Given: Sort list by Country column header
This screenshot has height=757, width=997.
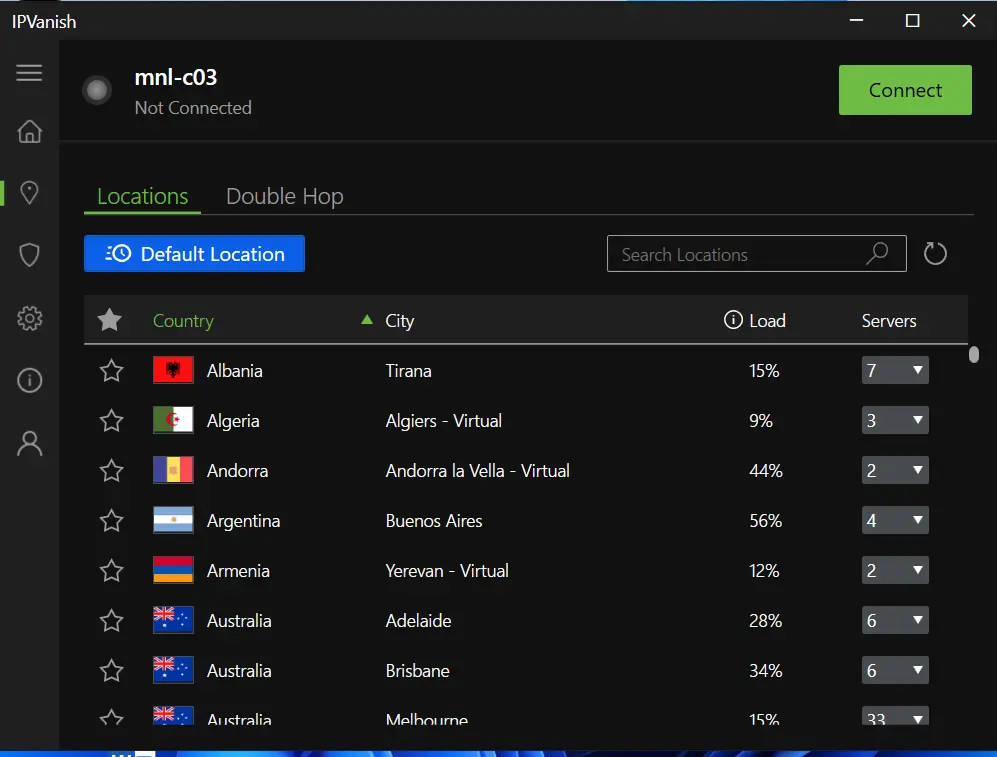Looking at the screenshot, I should click(183, 321).
